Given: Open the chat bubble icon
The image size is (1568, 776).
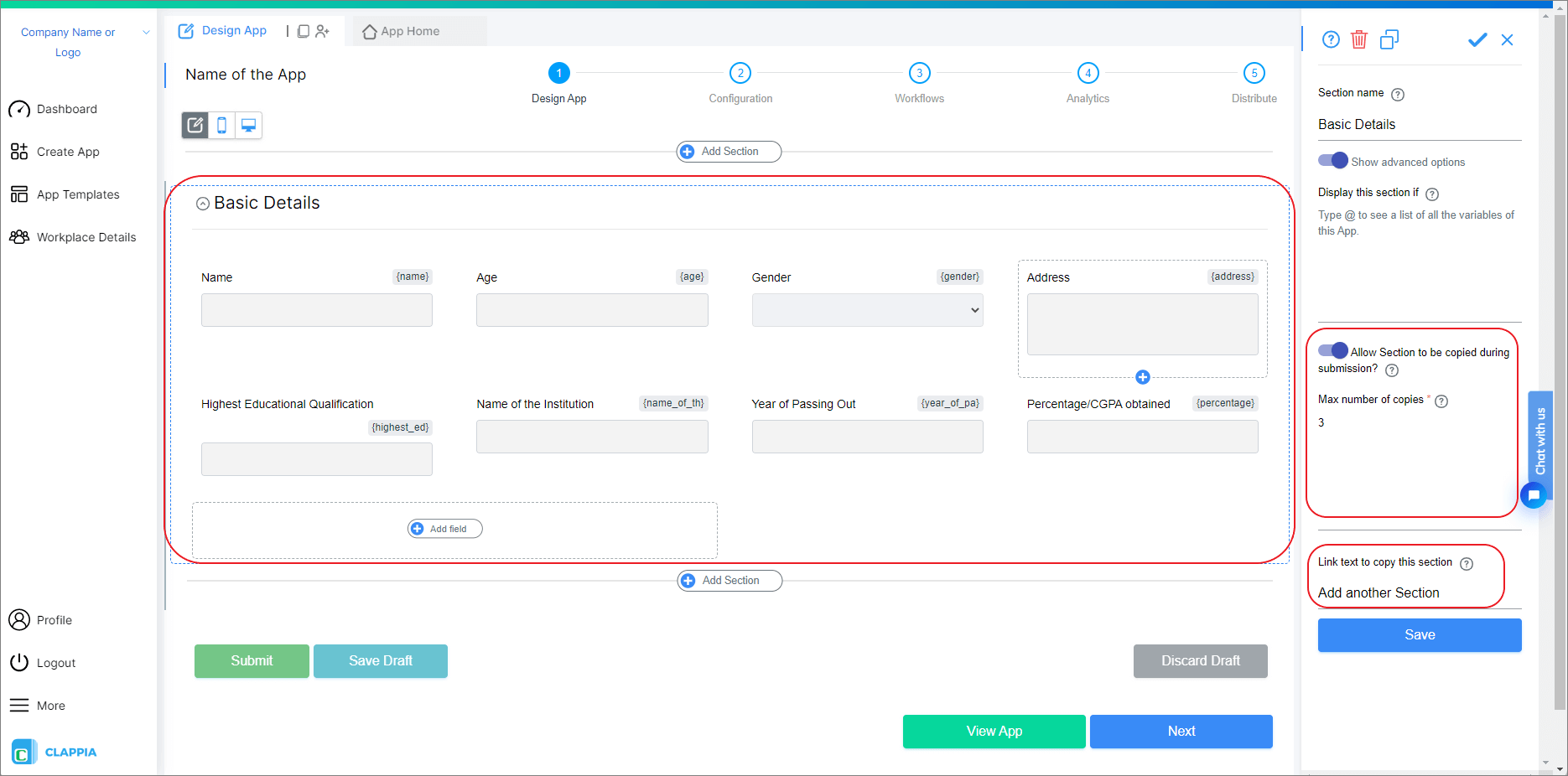Looking at the screenshot, I should point(1534,495).
